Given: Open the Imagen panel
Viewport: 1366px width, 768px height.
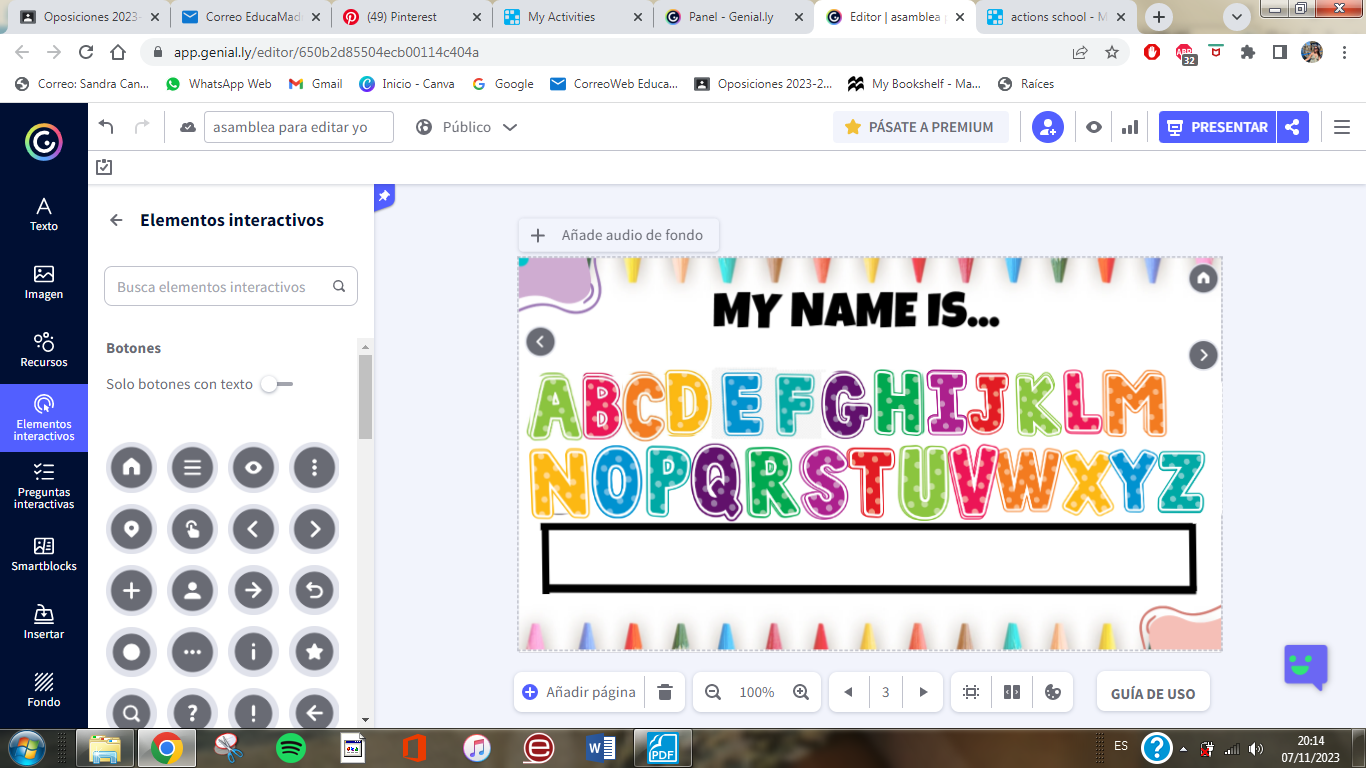Looking at the screenshot, I should (x=43, y=282).
